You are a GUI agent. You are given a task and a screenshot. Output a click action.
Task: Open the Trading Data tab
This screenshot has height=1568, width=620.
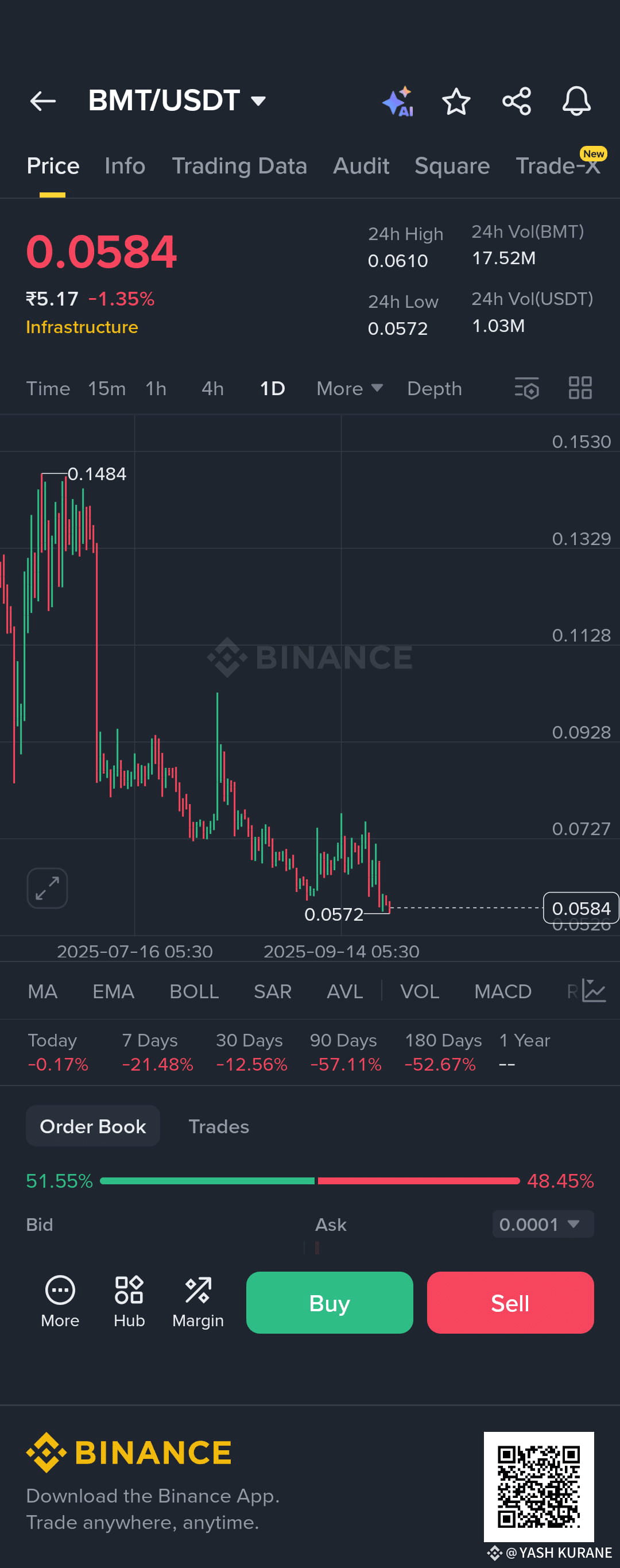(x=239, y=166)
